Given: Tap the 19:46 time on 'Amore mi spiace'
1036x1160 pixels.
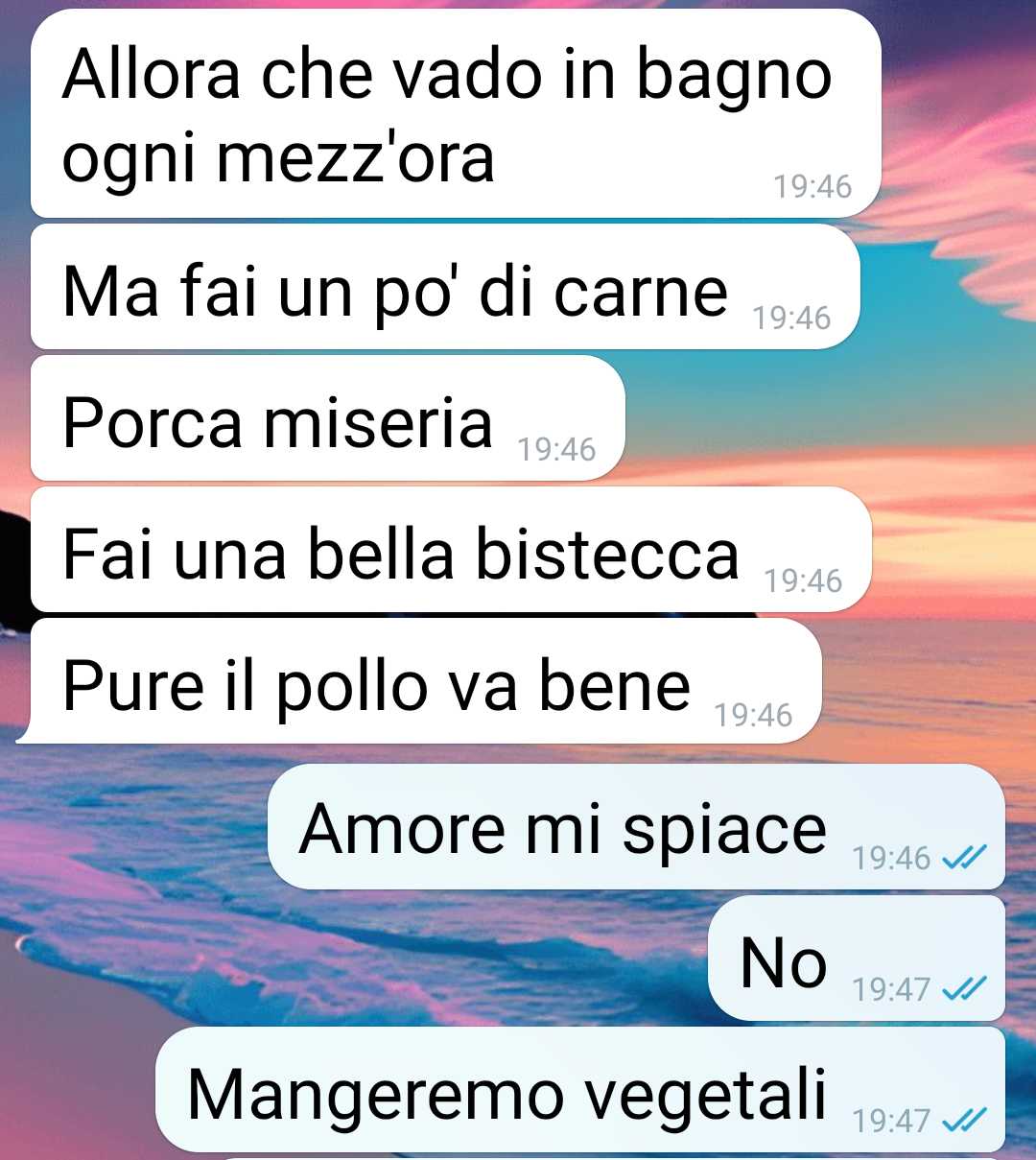Looking at the screenshot, I should point(891,857).
